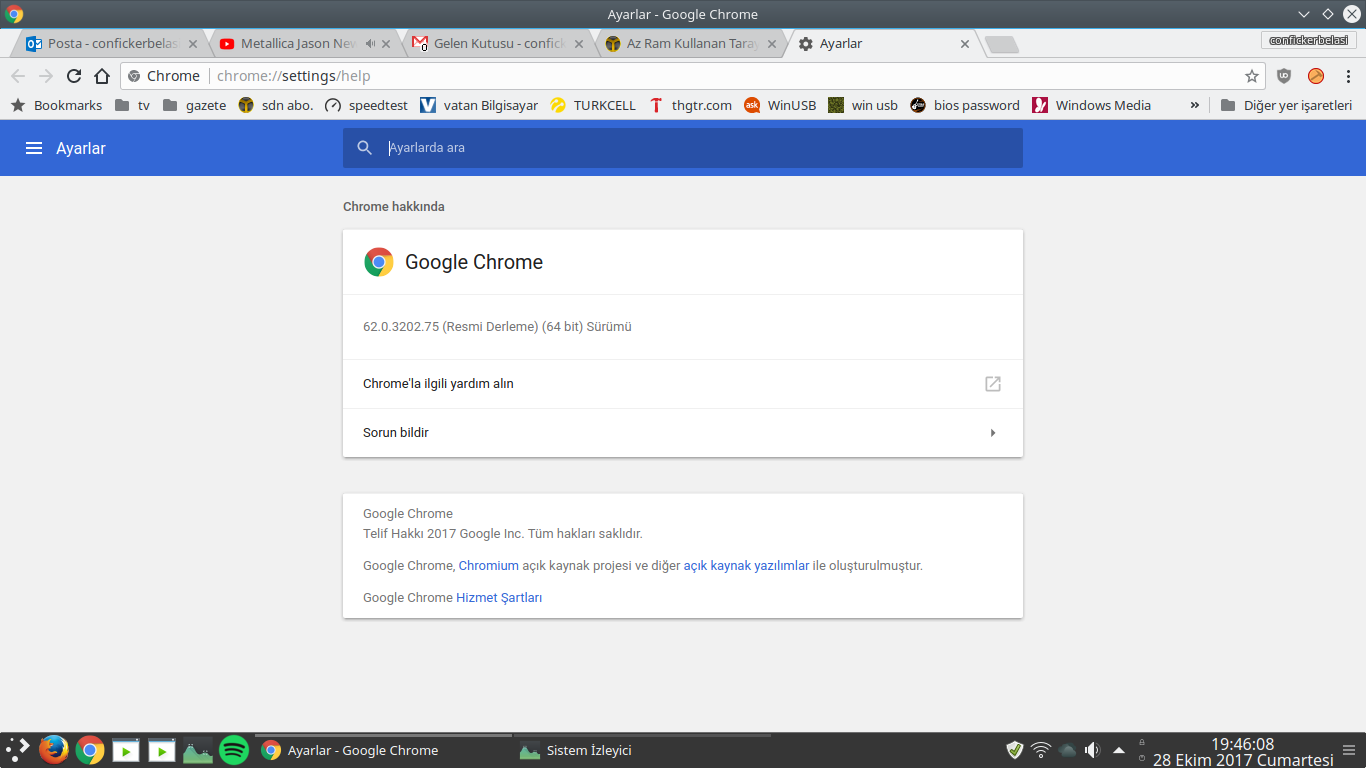Viewport: 1366px width, 768px height.
Task: Open the TURKCELL bookmark
Action: pos(593,105)
